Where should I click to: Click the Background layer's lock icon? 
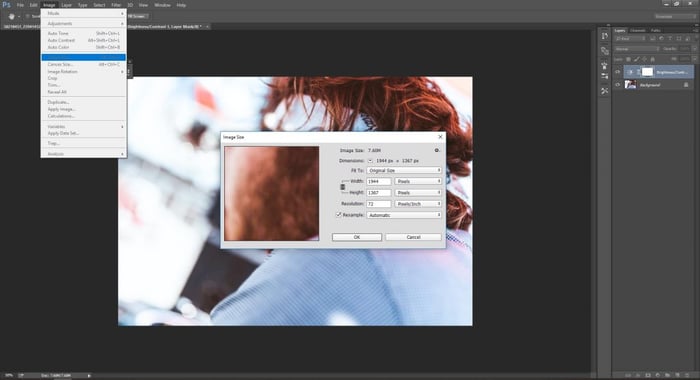click(686, 85)
